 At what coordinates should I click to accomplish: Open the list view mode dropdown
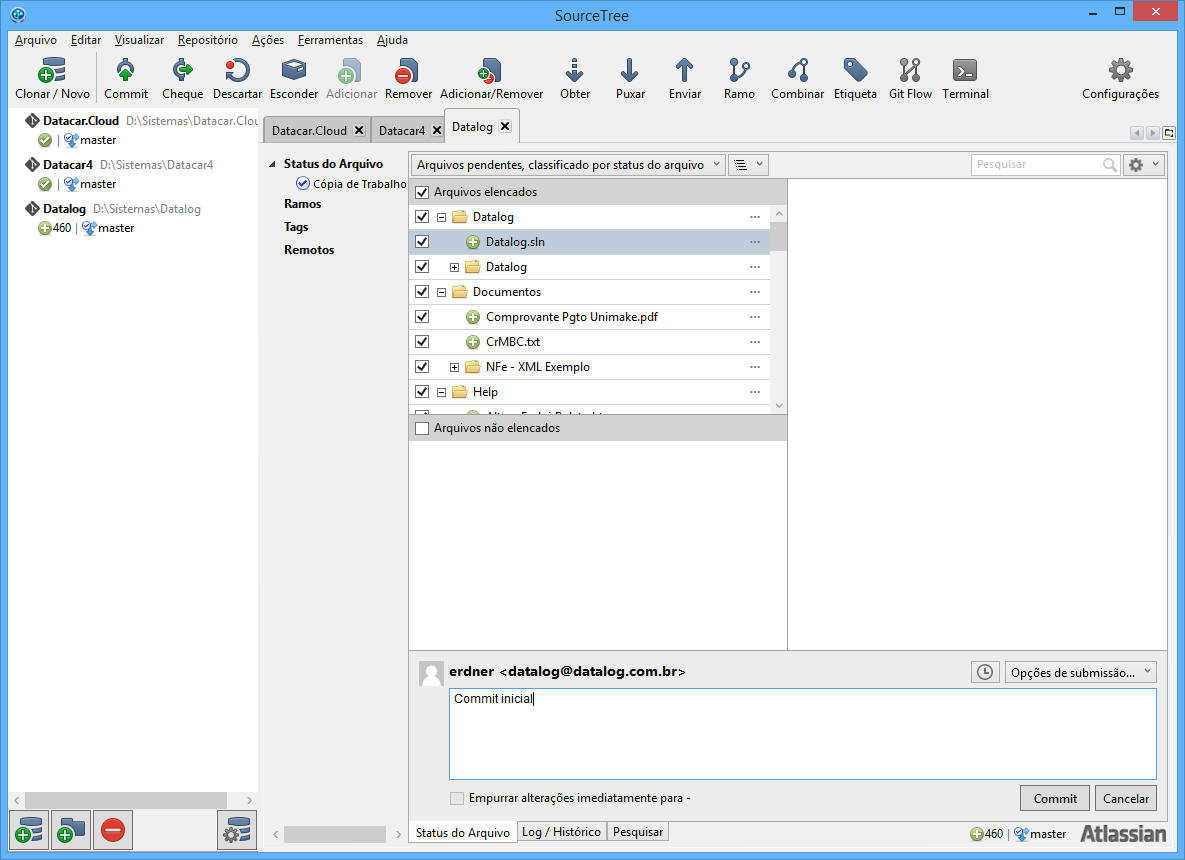tap(748, 165)
